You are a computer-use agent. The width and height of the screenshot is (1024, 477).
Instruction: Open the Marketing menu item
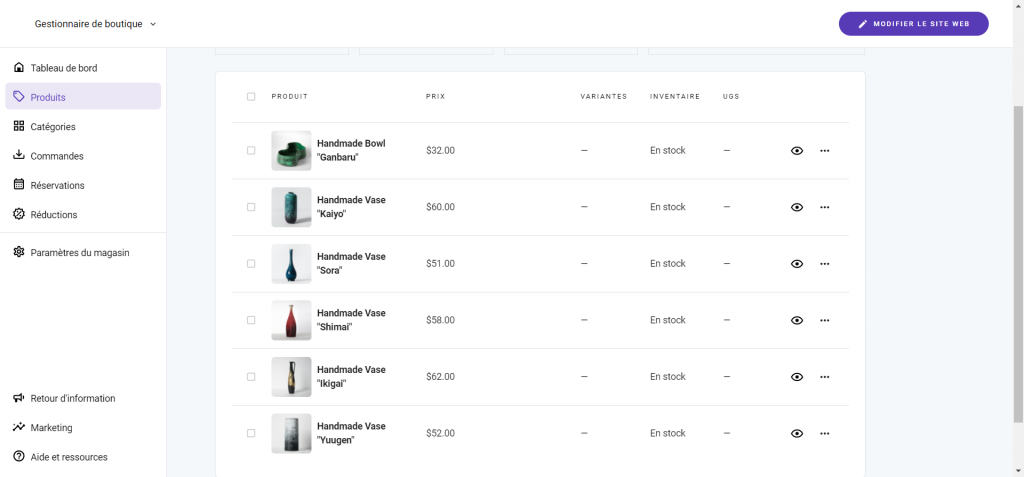tap(51, 428)
